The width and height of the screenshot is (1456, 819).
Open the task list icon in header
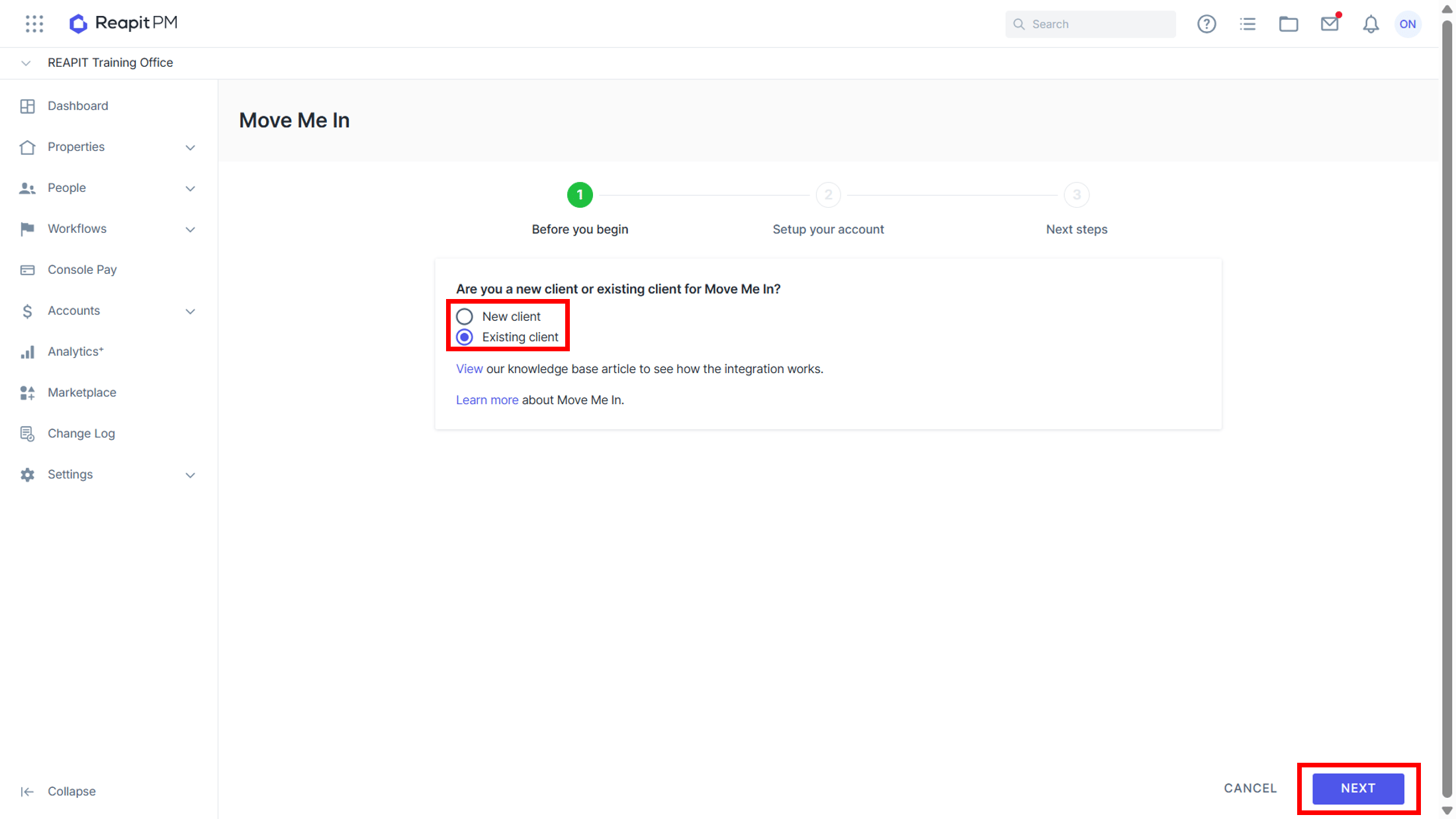(1248, 24)
